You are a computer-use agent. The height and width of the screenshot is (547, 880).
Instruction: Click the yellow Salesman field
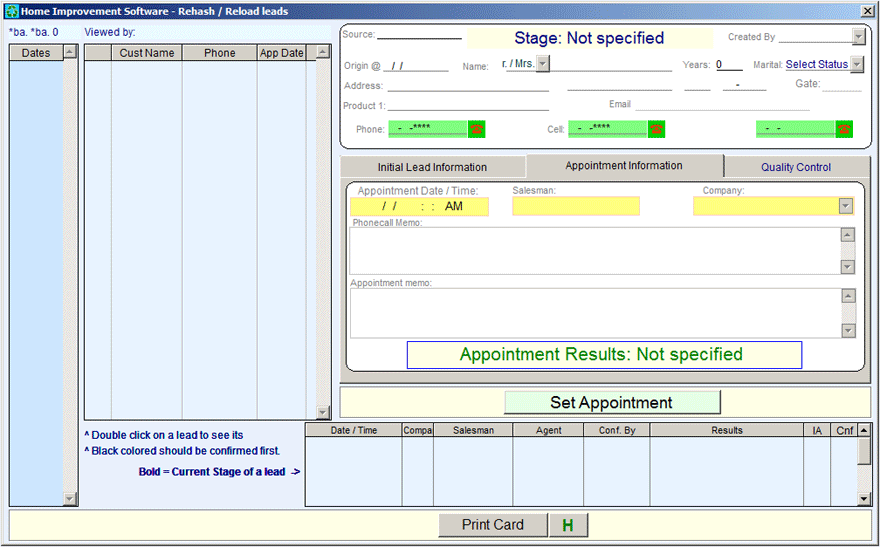coord(576,206)
